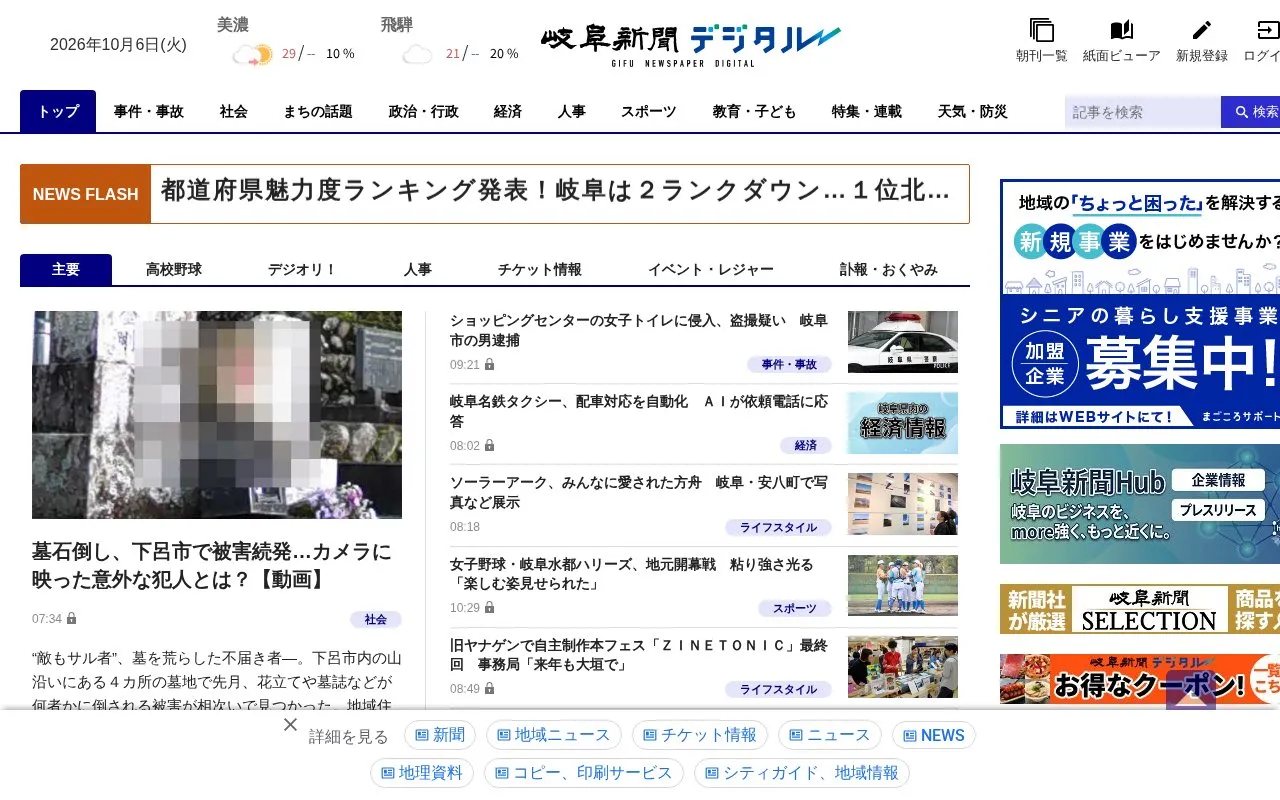Read the 墓石倒し、下呂市で被害続発 headline
This screenshot has height=800, width=1280.
click(x=212, y=566)
